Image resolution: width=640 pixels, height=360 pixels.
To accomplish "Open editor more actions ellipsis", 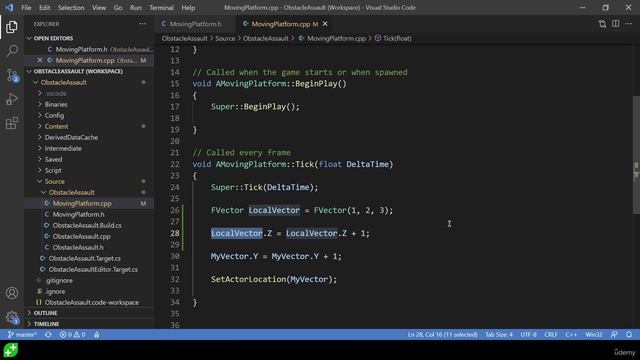I will (x=629, y=24).
